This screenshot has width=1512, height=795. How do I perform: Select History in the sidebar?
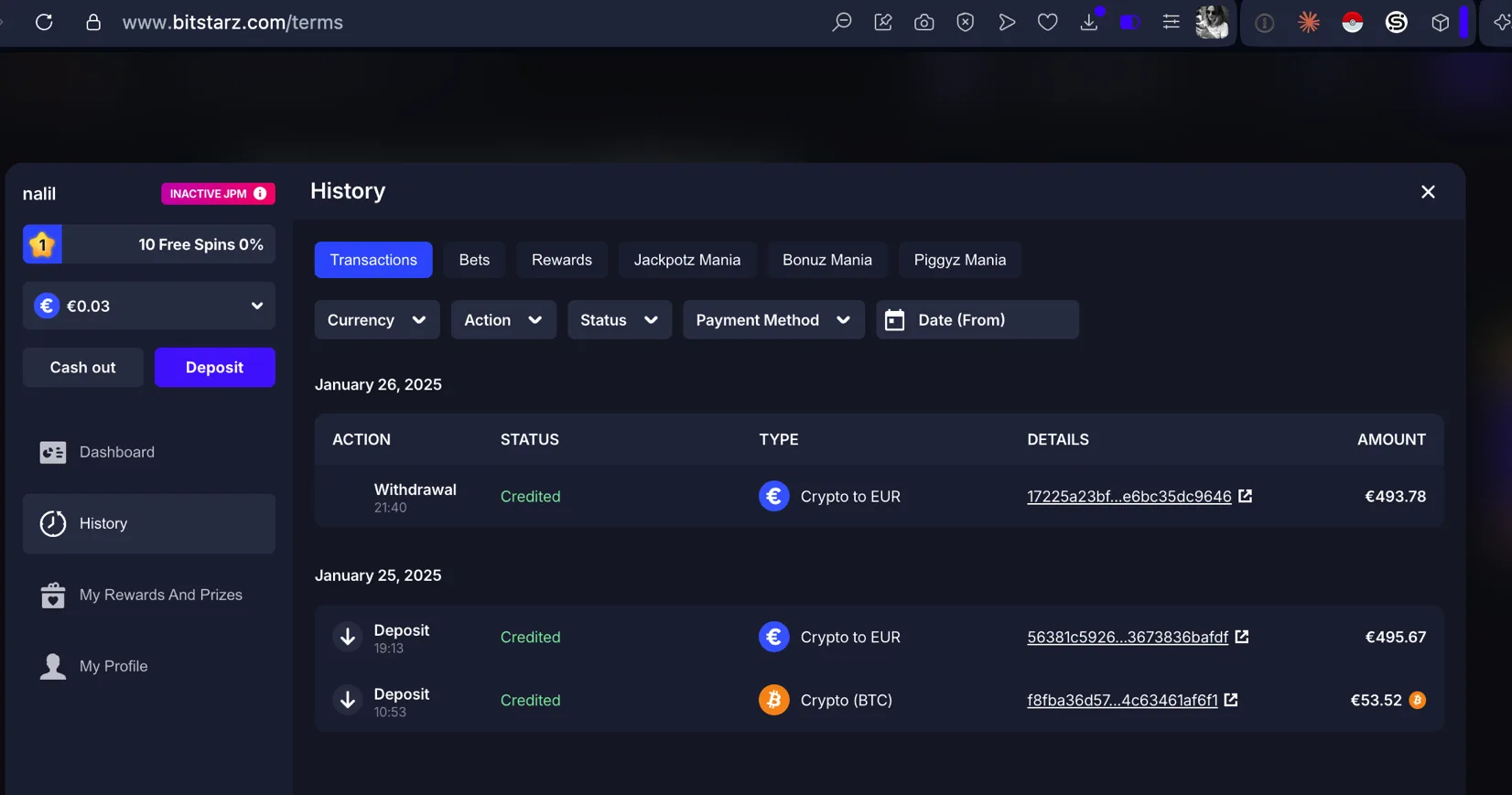click(149, 523)
